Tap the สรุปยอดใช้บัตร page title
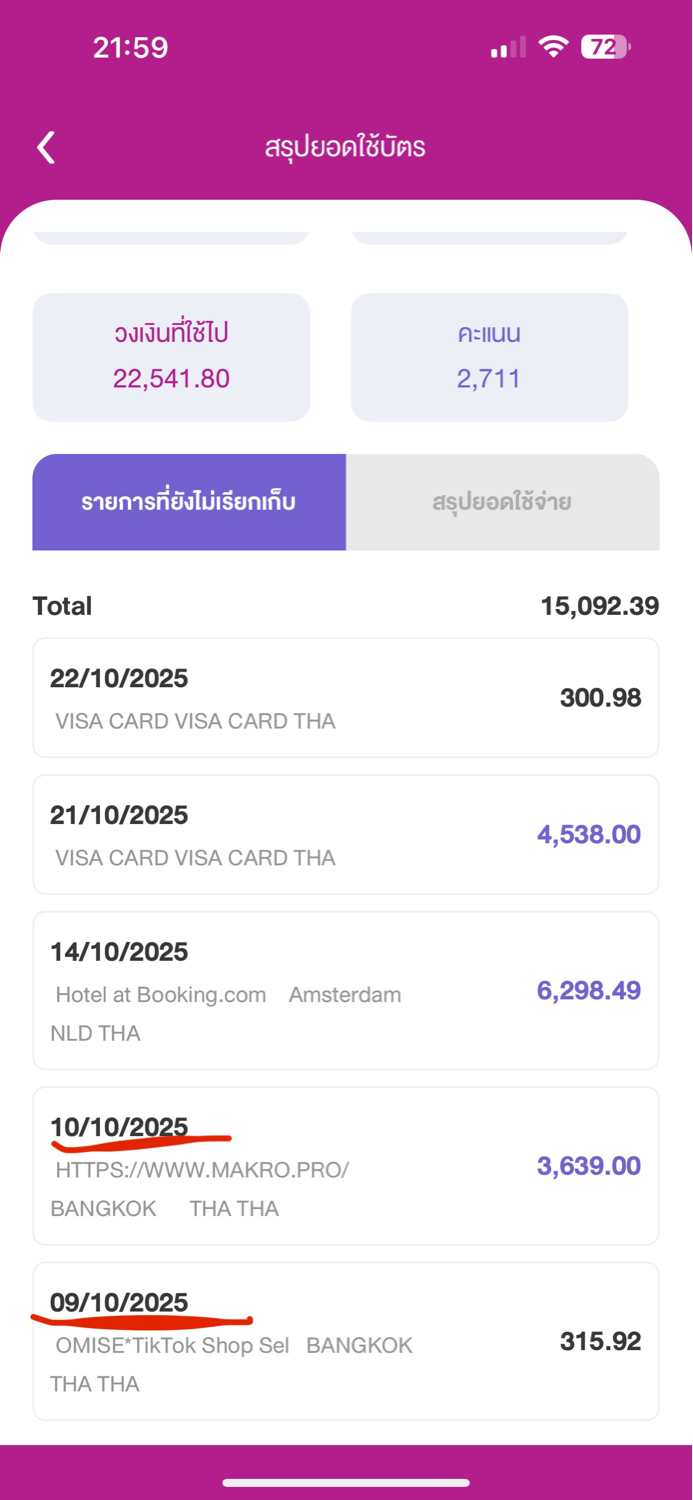 point(345,148)
